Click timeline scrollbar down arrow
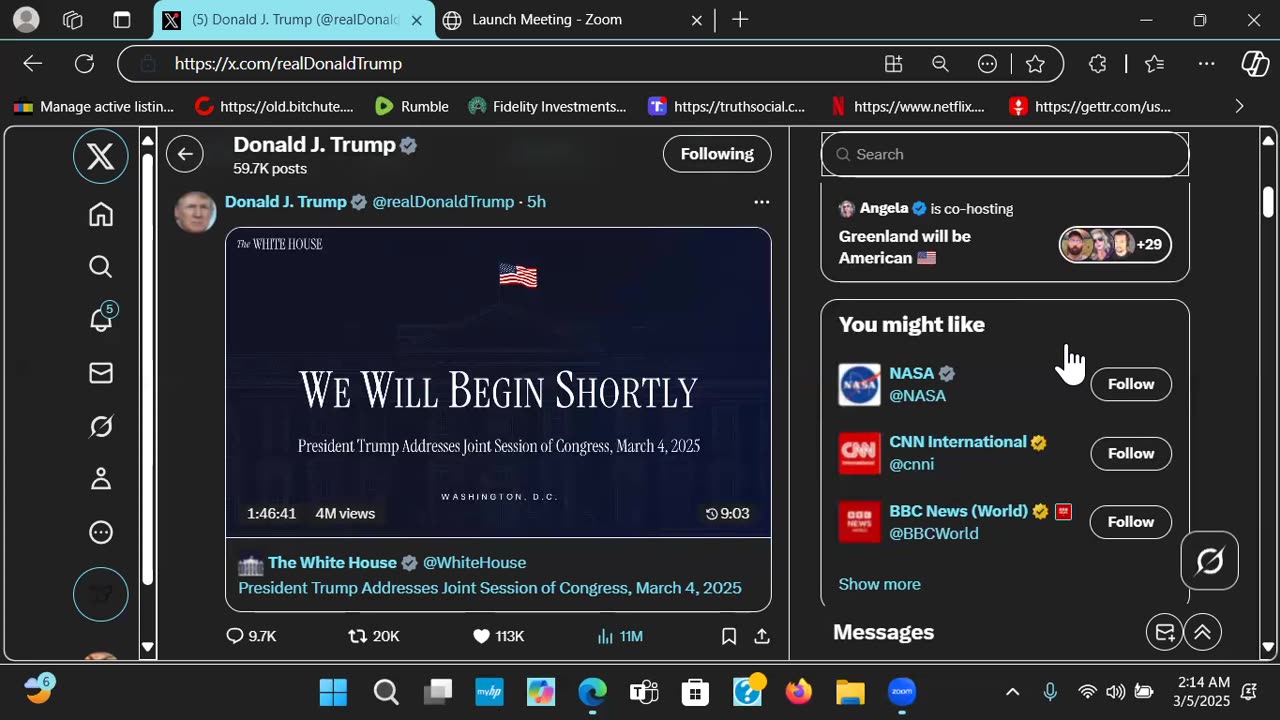This screenshot has height=720, width=1280. (148, 647)
